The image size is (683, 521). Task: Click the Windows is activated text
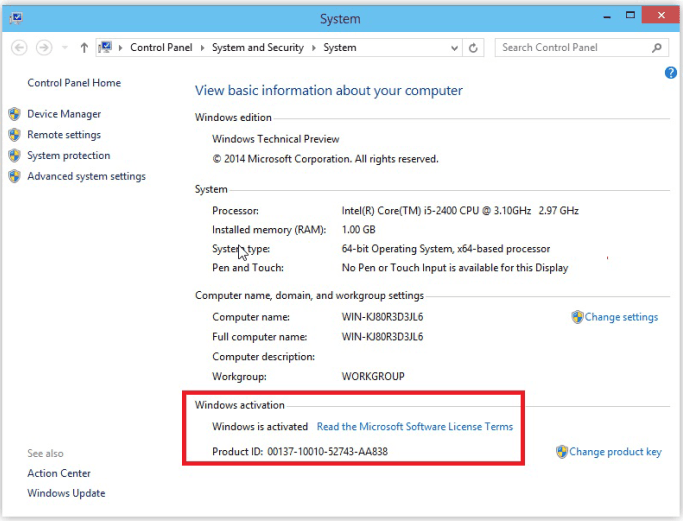coord(260,426)
